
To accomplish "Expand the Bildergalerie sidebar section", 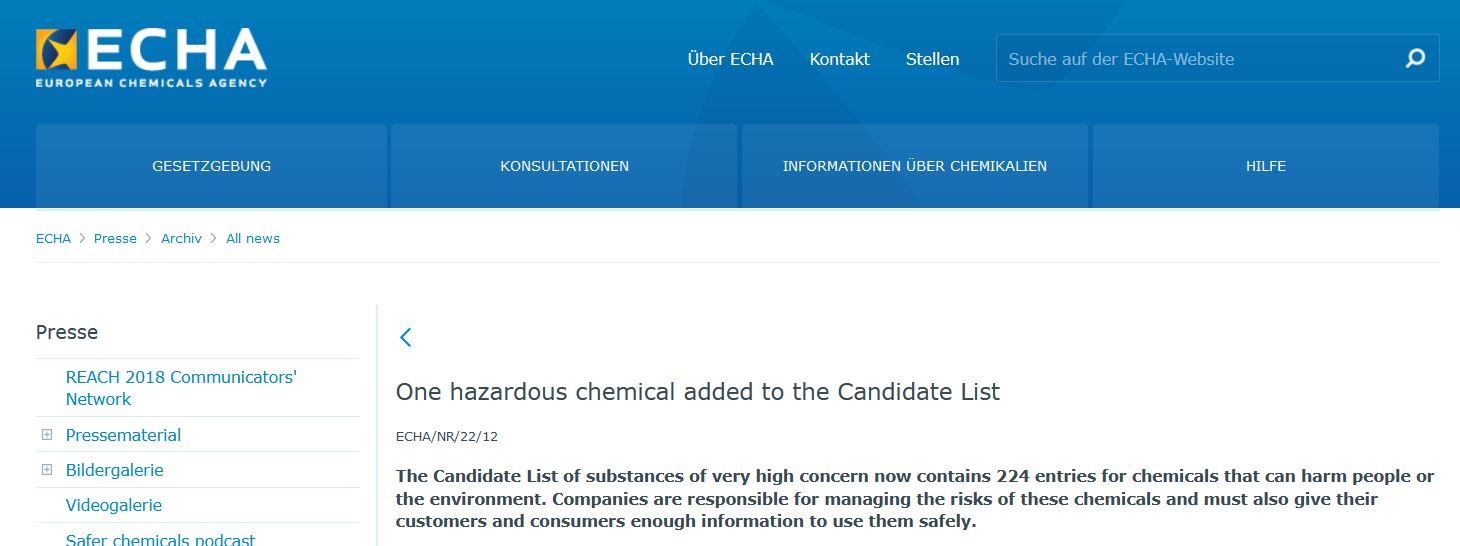I will coord(47,470).
